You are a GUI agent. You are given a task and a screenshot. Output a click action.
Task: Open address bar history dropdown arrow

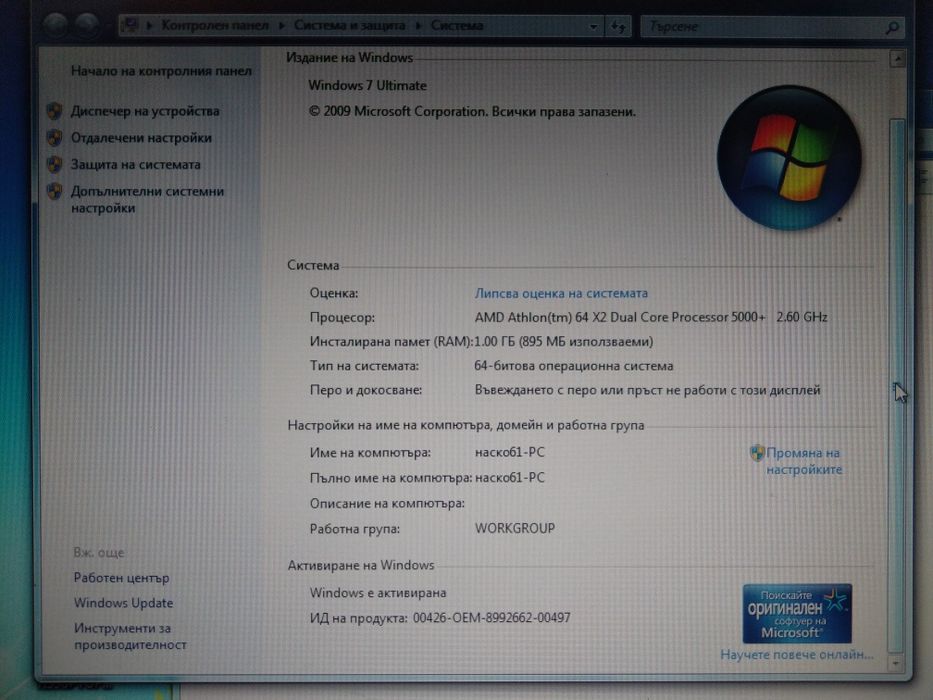(593, 26)
